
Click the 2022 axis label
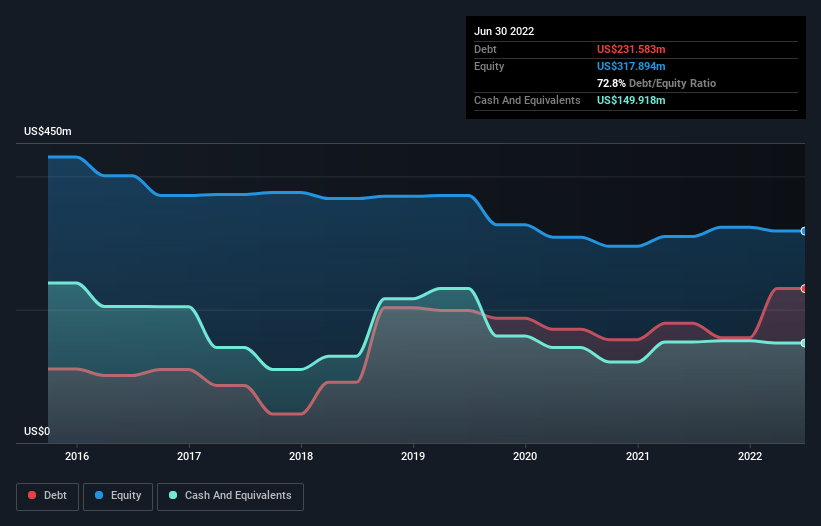(x=750, y=456)
